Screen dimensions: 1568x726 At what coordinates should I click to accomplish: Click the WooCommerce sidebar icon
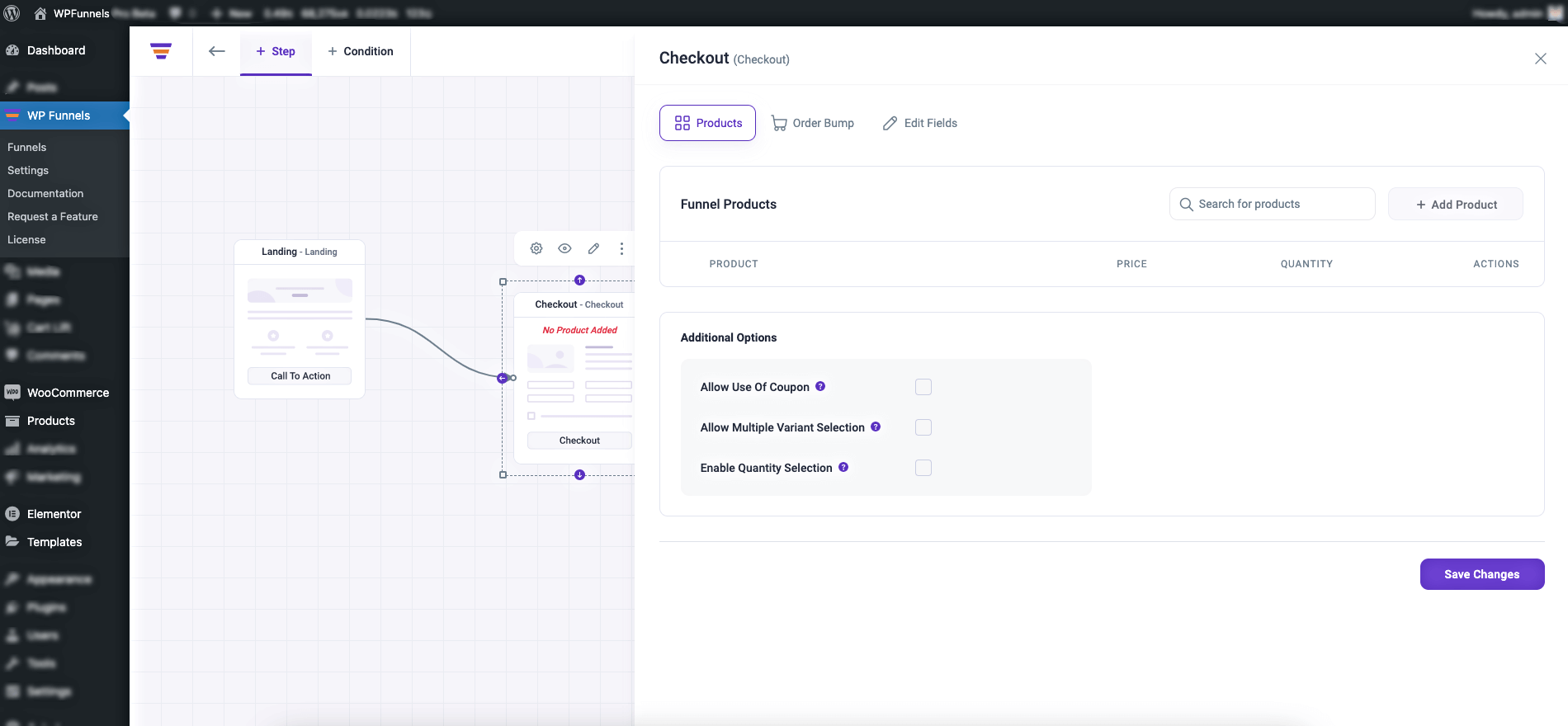point(12,393)
